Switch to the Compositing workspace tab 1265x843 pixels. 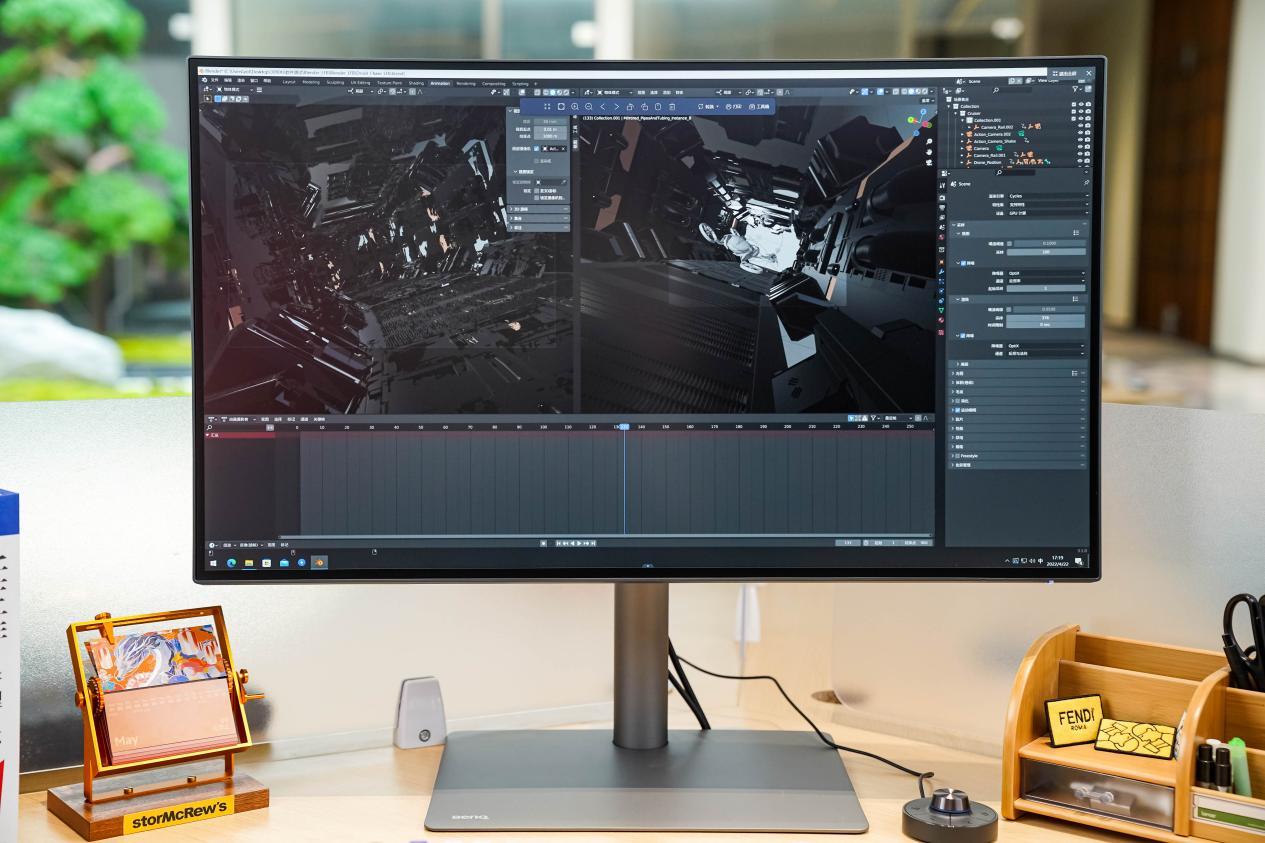tap(493, 83)
